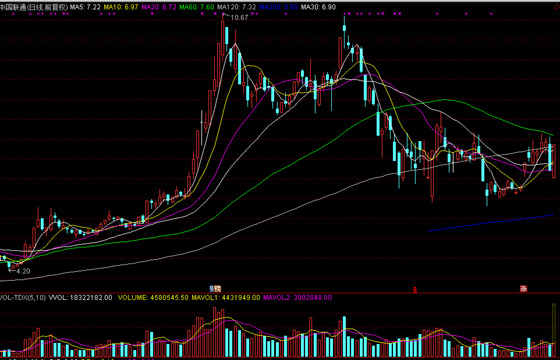The height and width of the screenshot is (360, 560).
Task: Select the blue MA250: 5.60 label
Action: pos(278,7)
